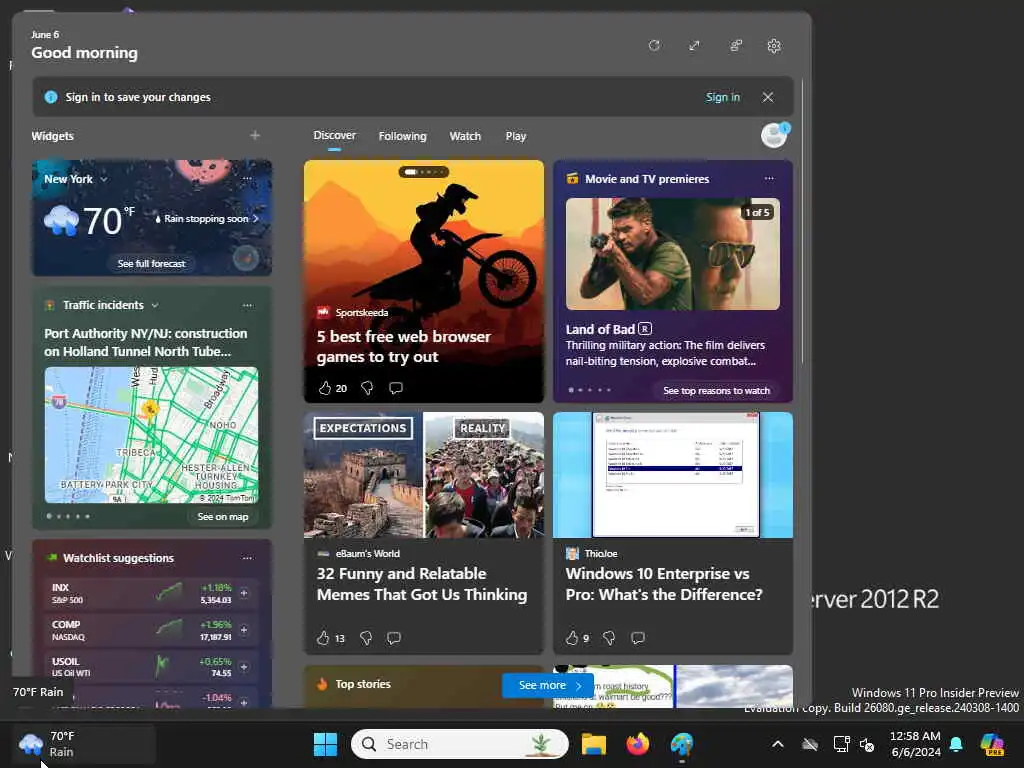1024x768 pixels.
Task: Click See top reasons to watch
Action: coord(716,391)
